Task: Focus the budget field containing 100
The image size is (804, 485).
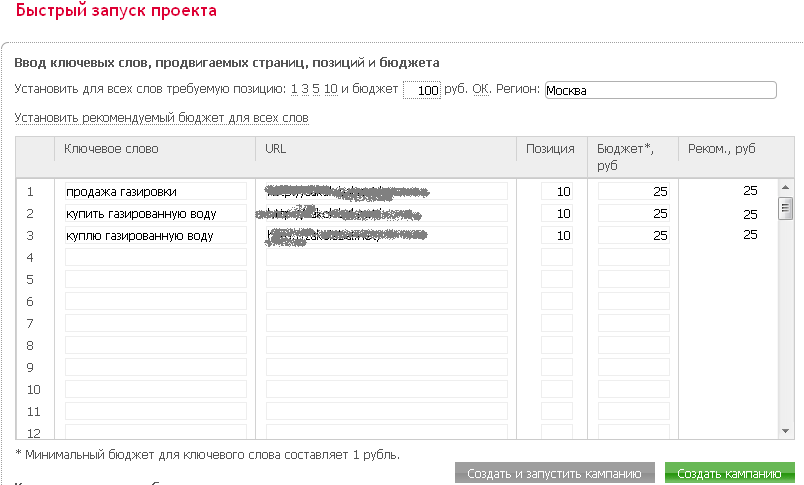Action: click(x=422, y=91)
